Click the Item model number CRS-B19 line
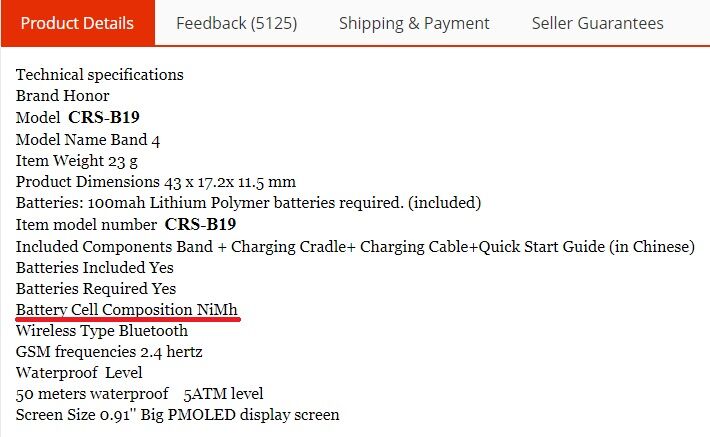Screen dimensions: 710x437 126,225
